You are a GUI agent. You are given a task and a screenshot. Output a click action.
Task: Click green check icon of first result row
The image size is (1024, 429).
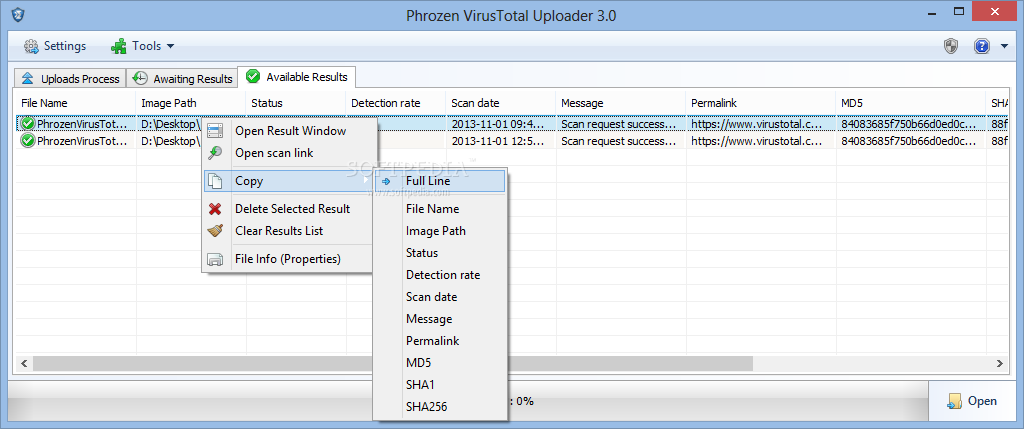(x=28, y=123)
